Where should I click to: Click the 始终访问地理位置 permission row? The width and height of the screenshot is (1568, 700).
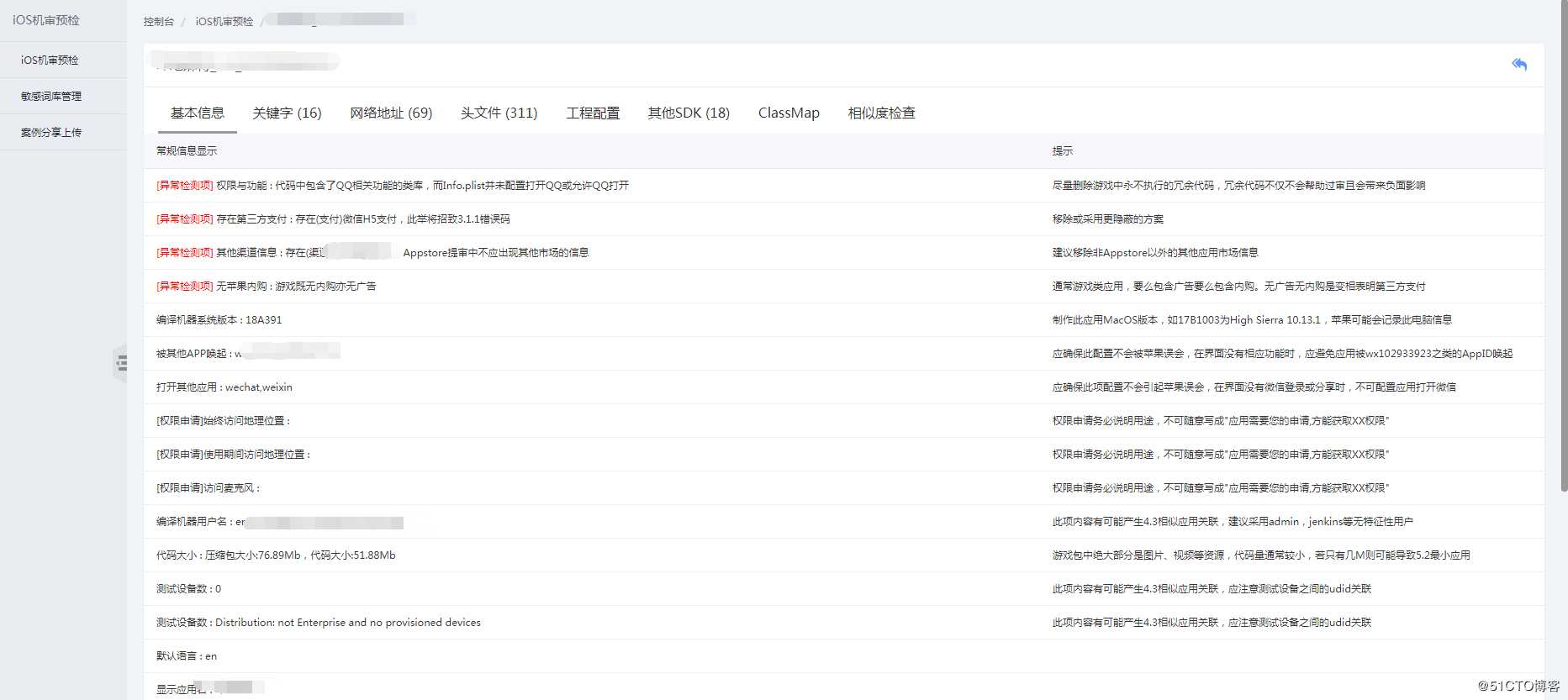(x=843, y=420)
